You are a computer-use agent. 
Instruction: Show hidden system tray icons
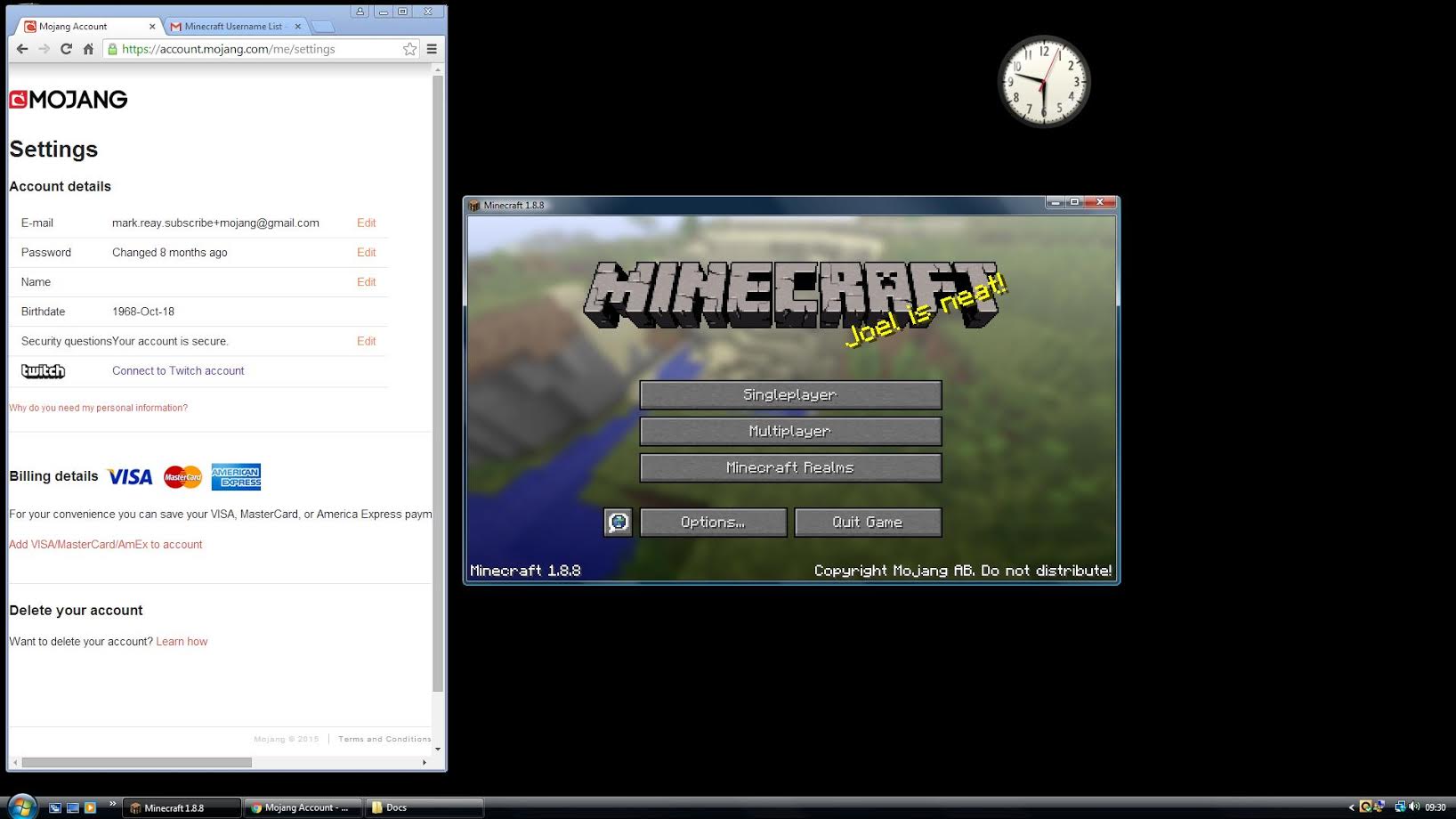1352,807
